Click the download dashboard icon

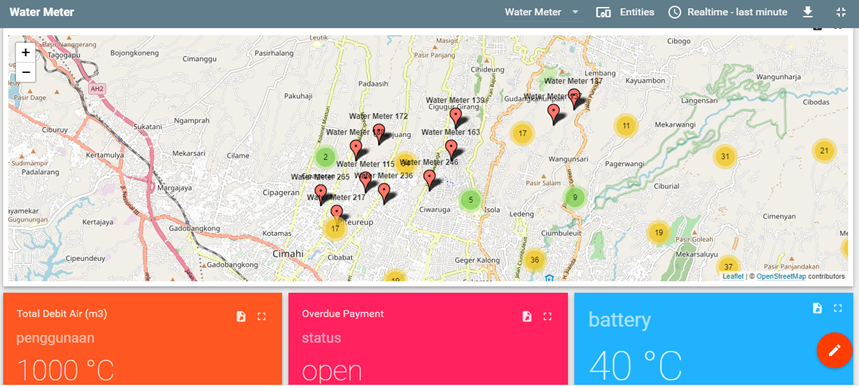pos(808,12)
